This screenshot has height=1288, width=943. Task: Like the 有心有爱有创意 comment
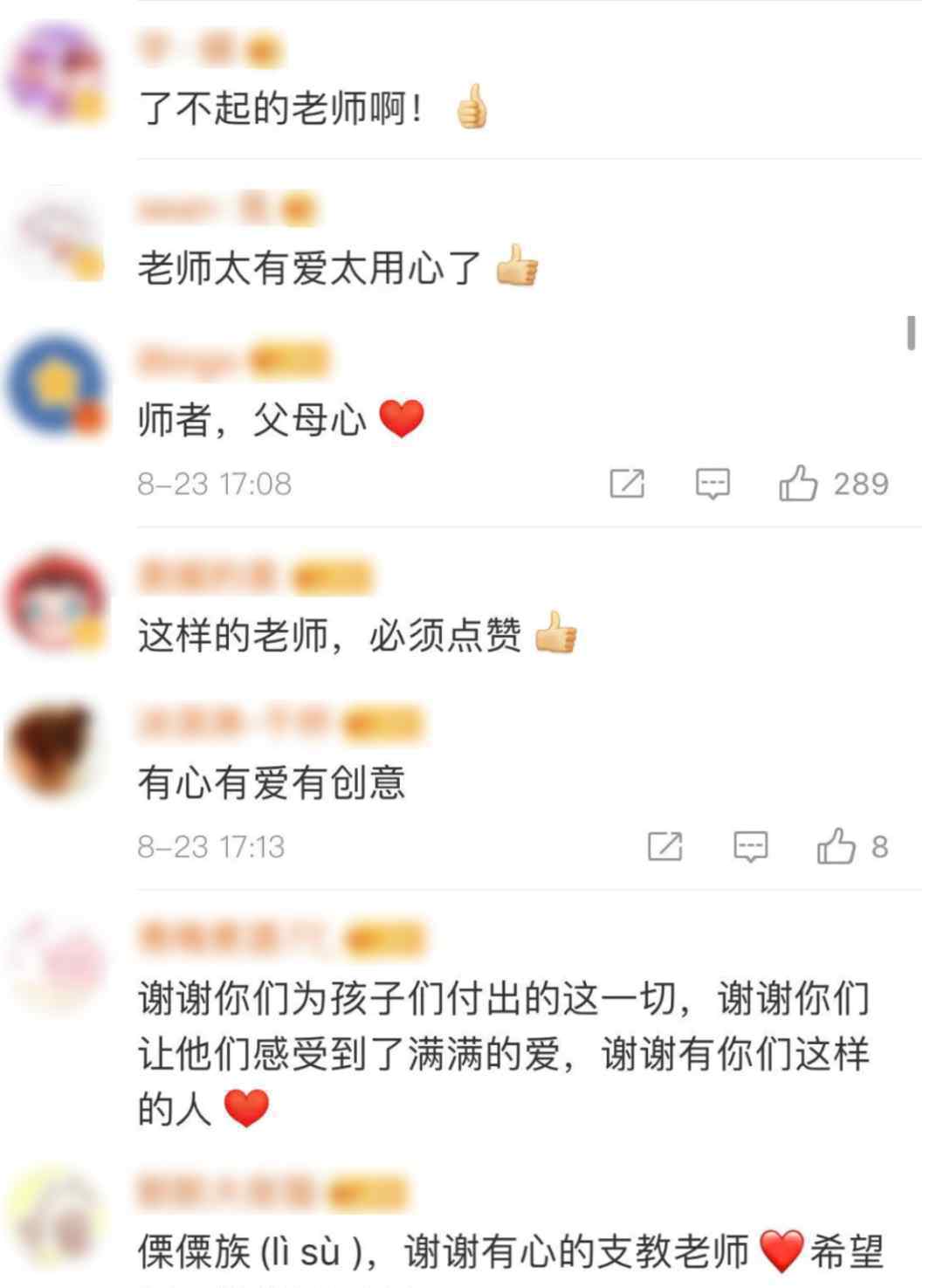[836, 846]
